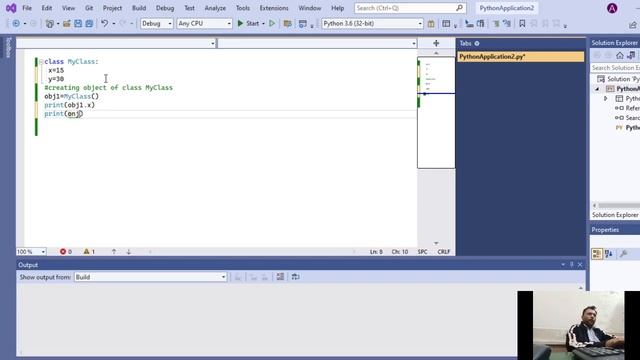Click the Solution Explorer horizontal scrollbar
This screenshot has width=640, height=360.
click(x=616, y=205)
